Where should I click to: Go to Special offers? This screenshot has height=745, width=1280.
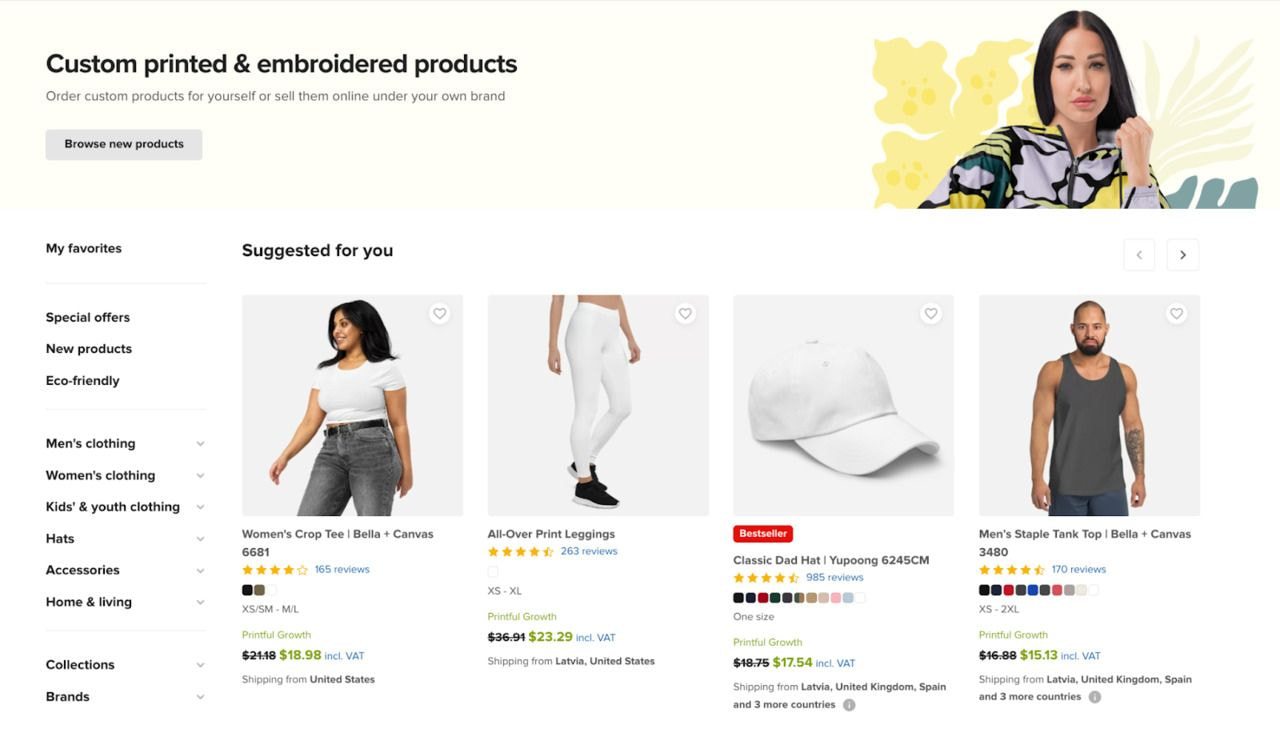tap(88, 317)
